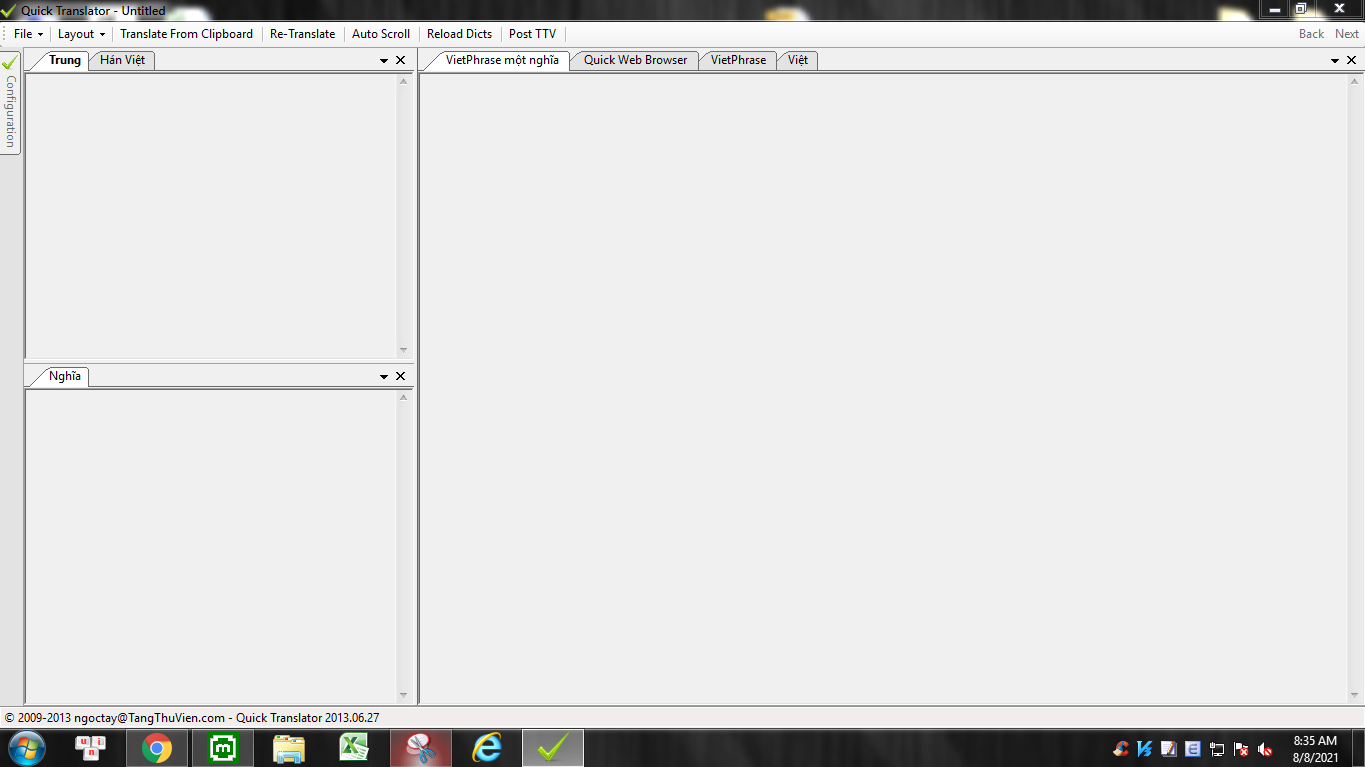Open the File dropdown menu
Image resolution: width=1365 pixels, height=767 pixels.
point(28,34)
